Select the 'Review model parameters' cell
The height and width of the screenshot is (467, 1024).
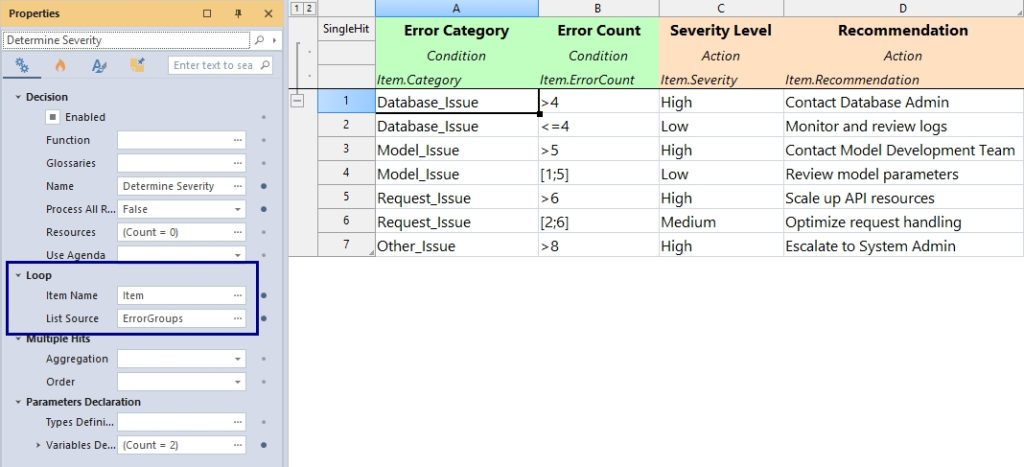(903, 174)
